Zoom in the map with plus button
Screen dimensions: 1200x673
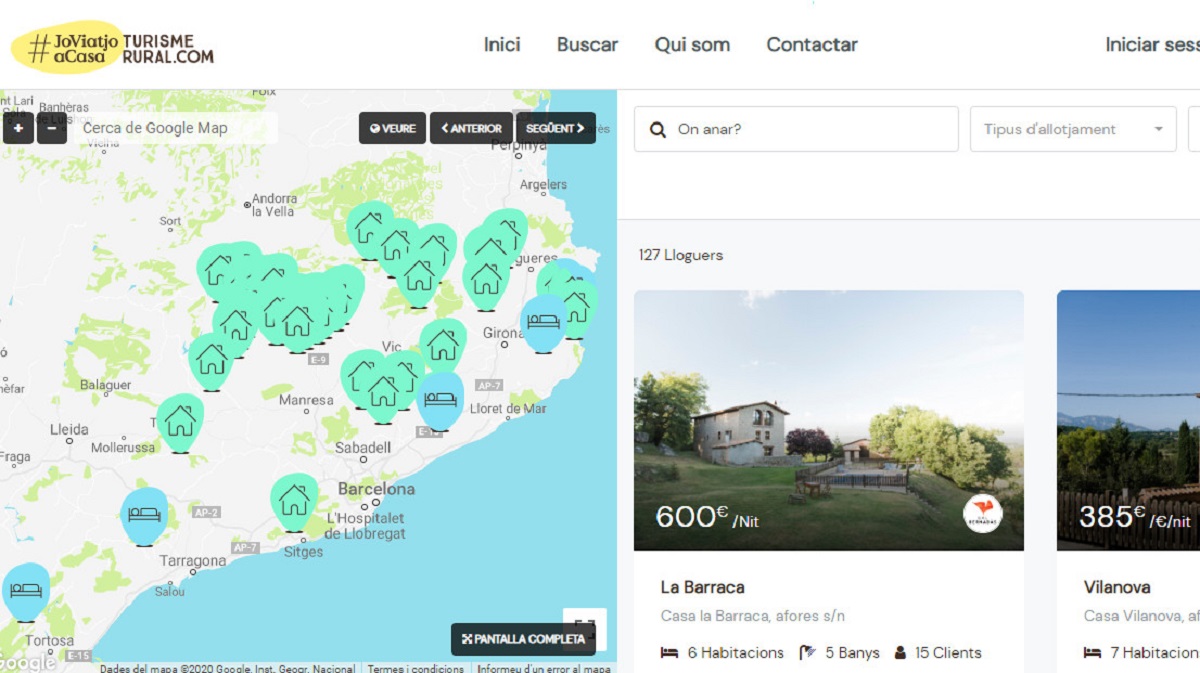[x=18, y=129]
